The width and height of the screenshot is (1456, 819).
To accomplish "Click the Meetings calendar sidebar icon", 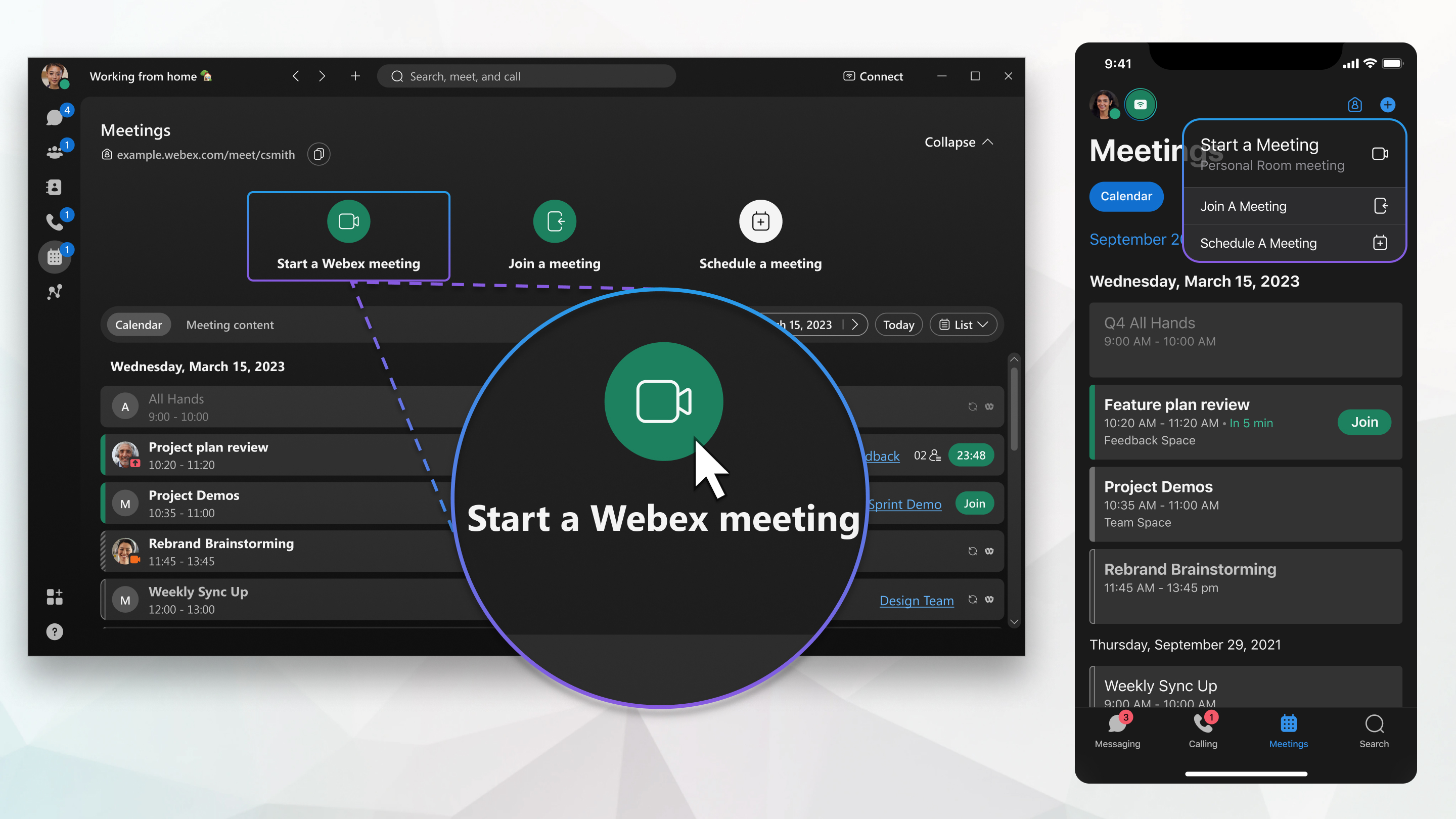I will (x=56, y=257).
